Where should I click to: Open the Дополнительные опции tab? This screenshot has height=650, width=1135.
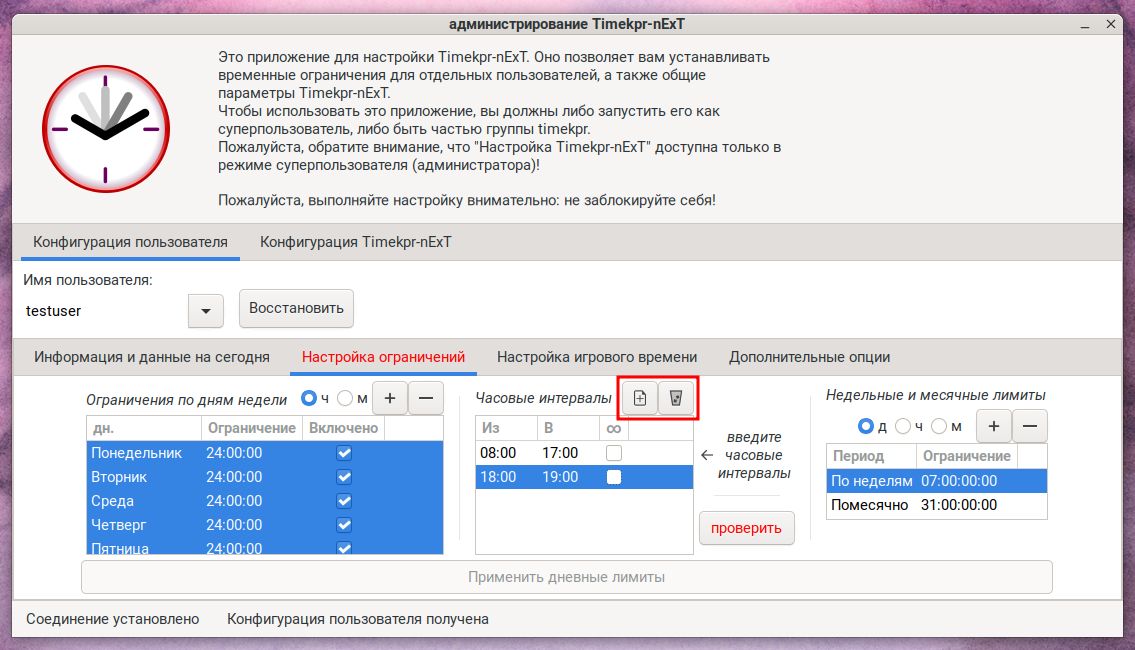click(x=809, y=357)
